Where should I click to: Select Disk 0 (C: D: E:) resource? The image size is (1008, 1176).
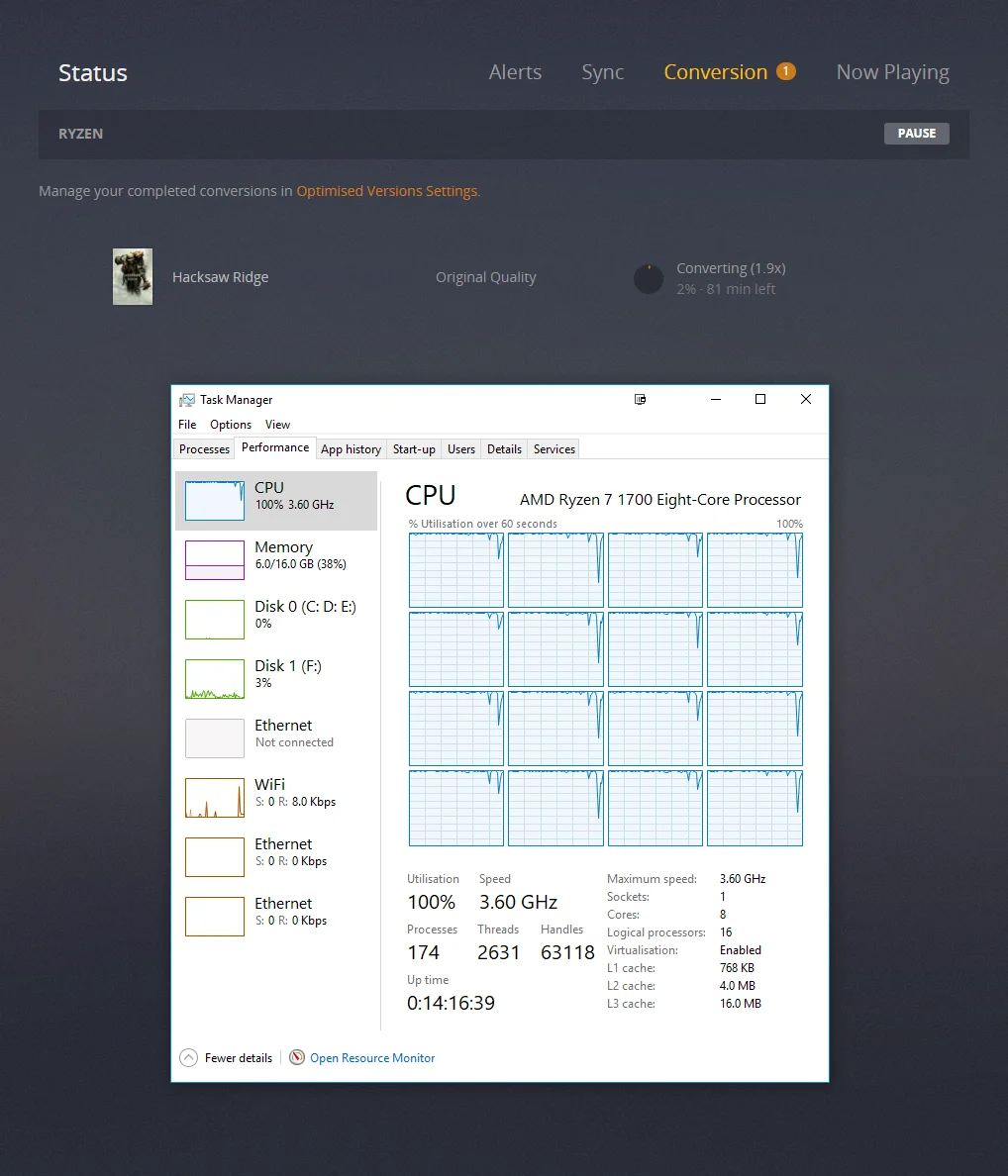276,619
